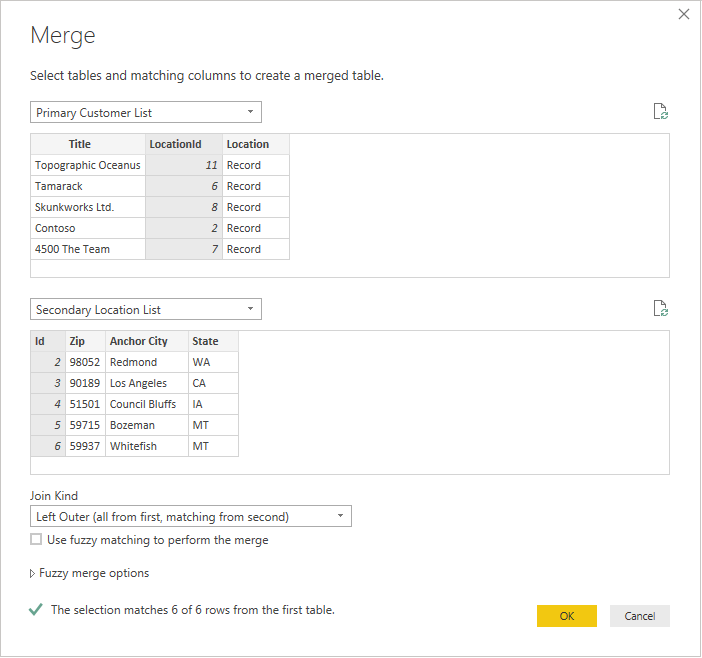Click the green match status checkmark

[x=37, y=609]
